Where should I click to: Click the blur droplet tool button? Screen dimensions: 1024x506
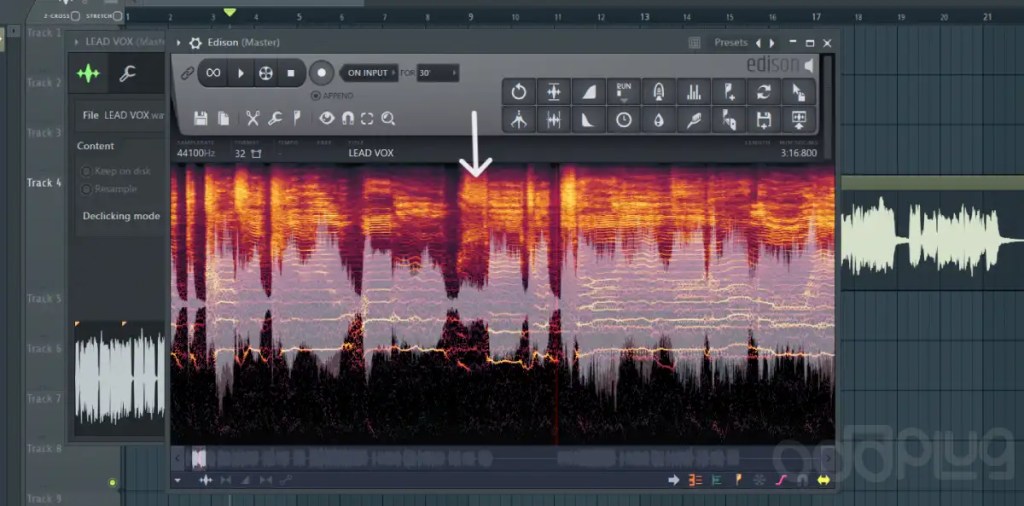tap(659, 120)
